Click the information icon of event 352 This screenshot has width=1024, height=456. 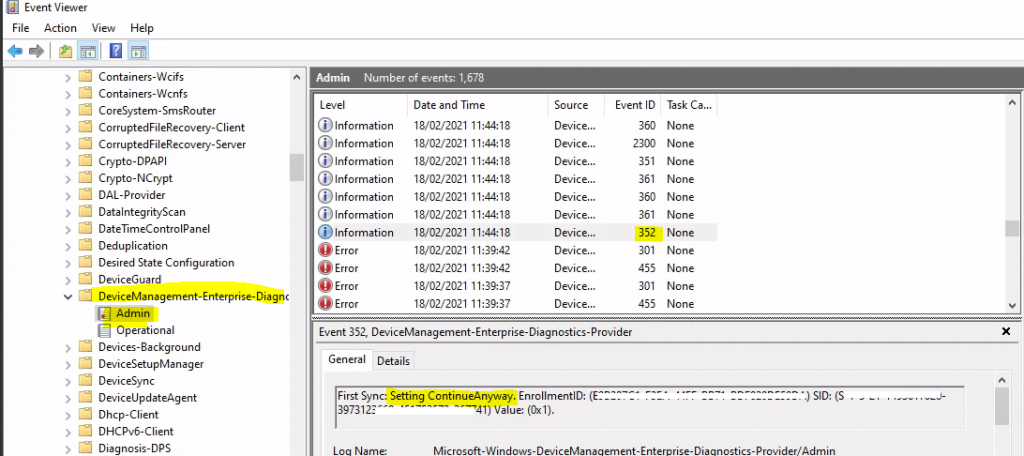tap(325, 233)
